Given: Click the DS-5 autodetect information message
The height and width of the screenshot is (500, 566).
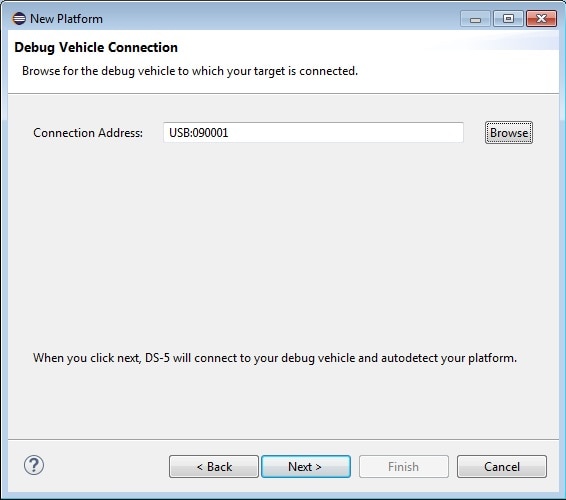Looking at the screenshot, I should click(x=275, y=358).
